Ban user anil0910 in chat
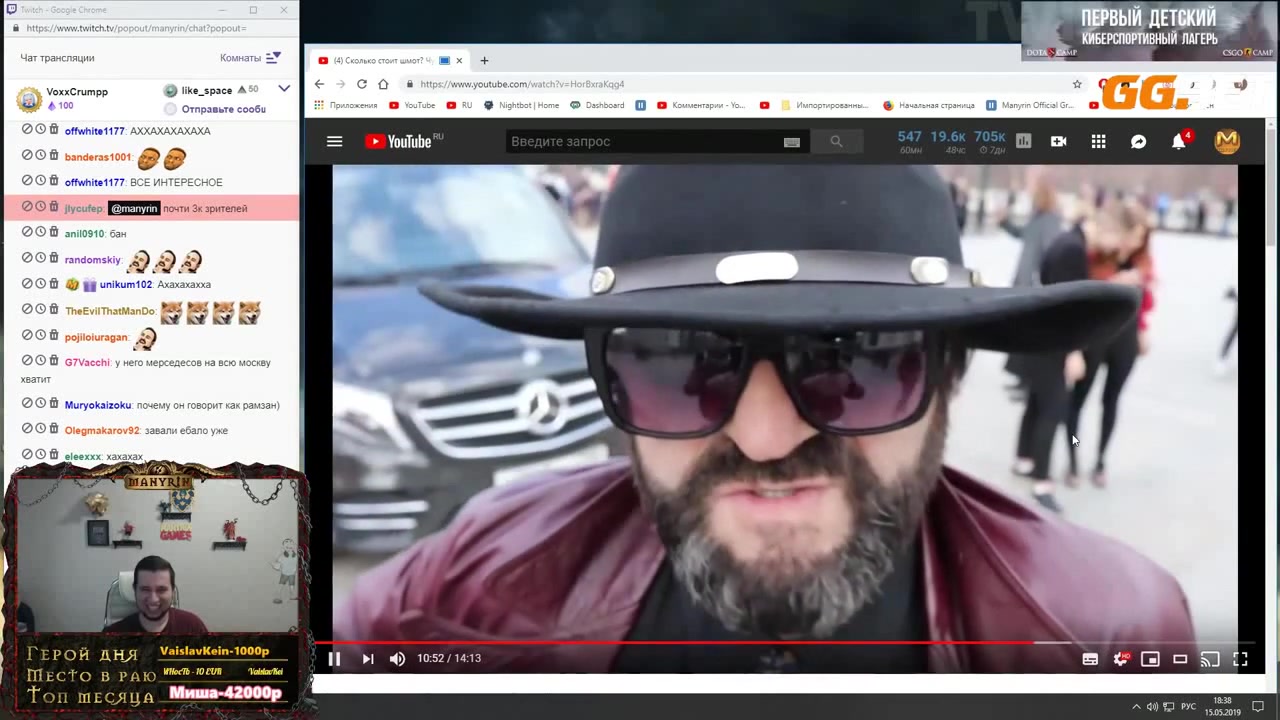The width and height of the screenshot is (1280, 720). [28, 232]
